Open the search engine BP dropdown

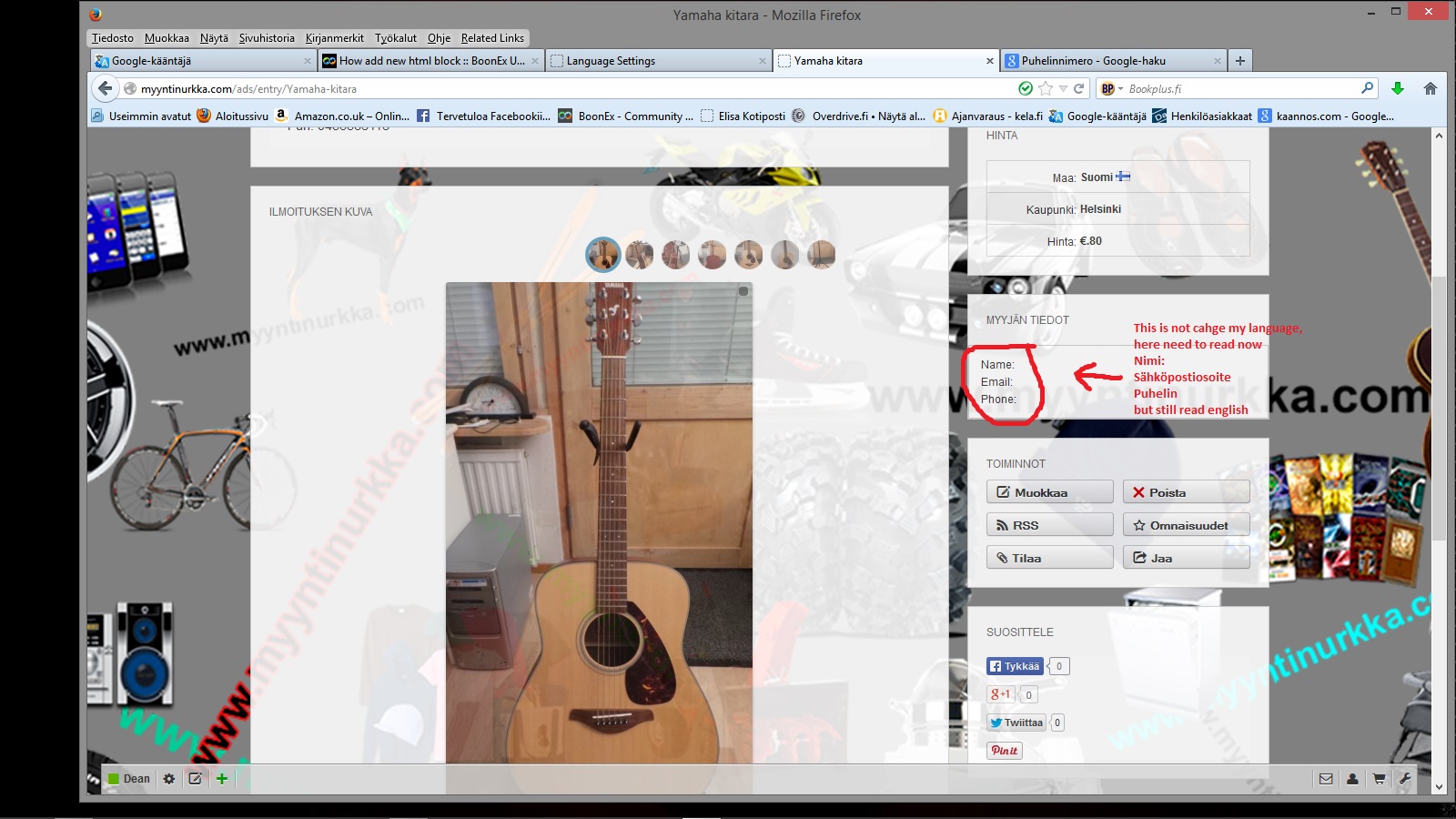[x=1111, y=88]
